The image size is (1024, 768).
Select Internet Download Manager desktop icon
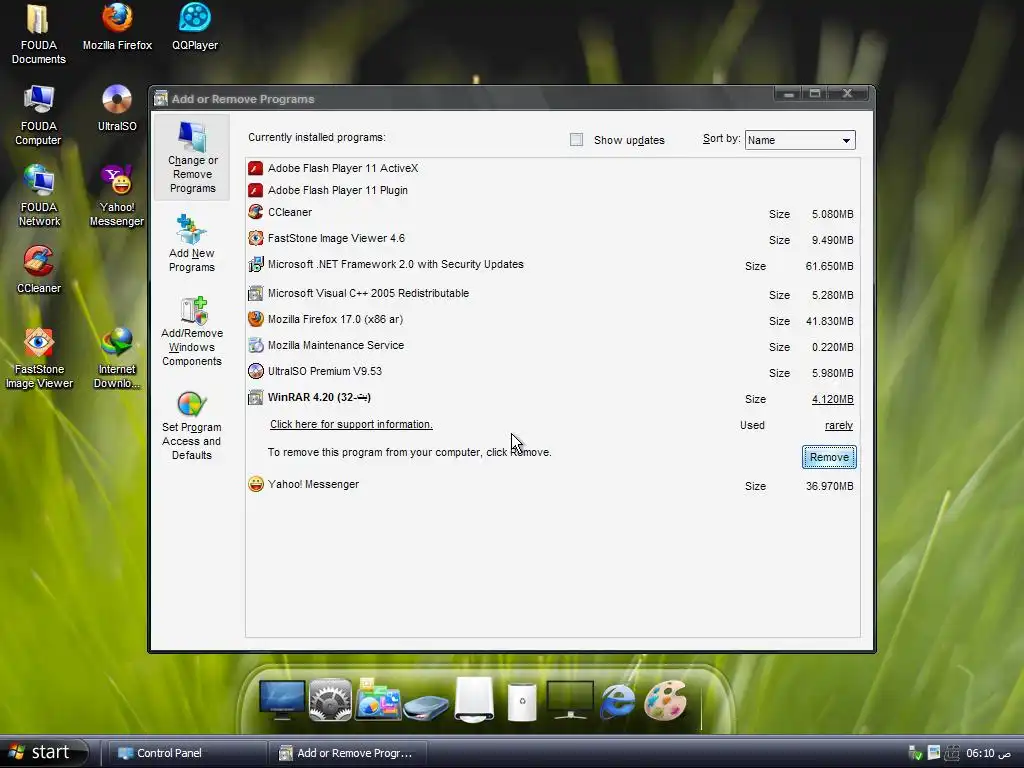(x=117, y=358)
